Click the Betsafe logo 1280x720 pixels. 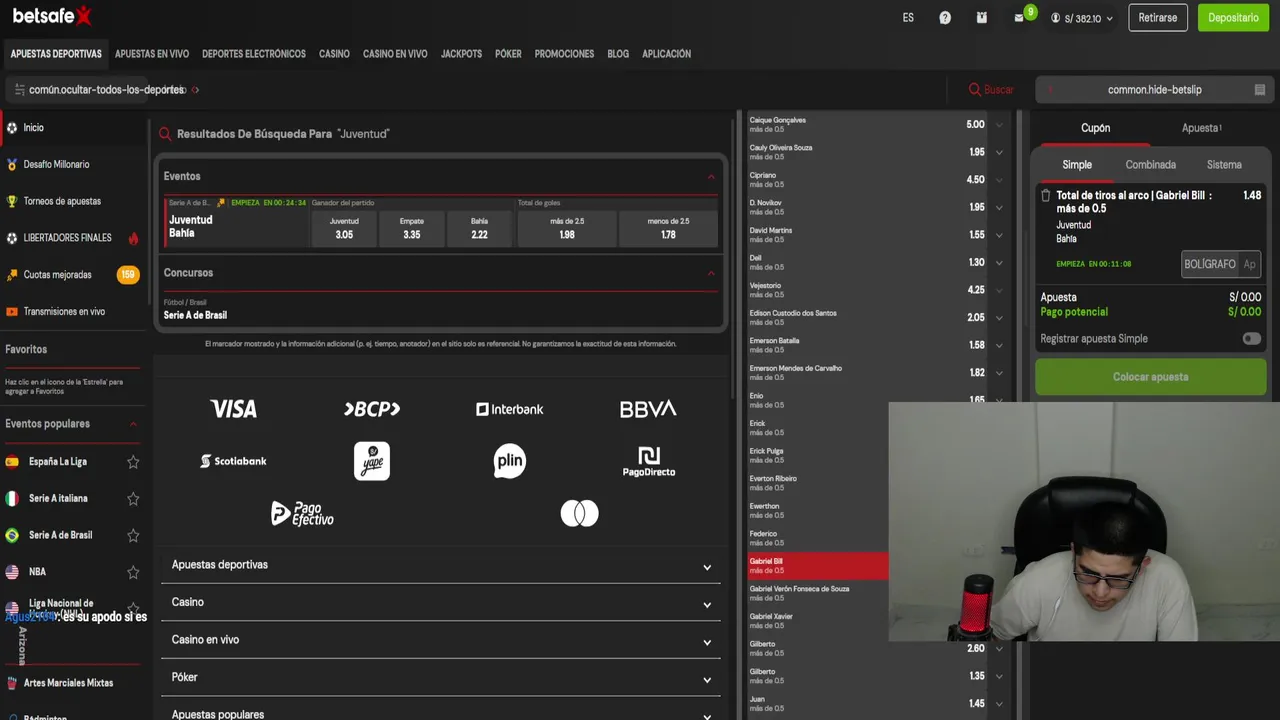click(x=52, y=16)
